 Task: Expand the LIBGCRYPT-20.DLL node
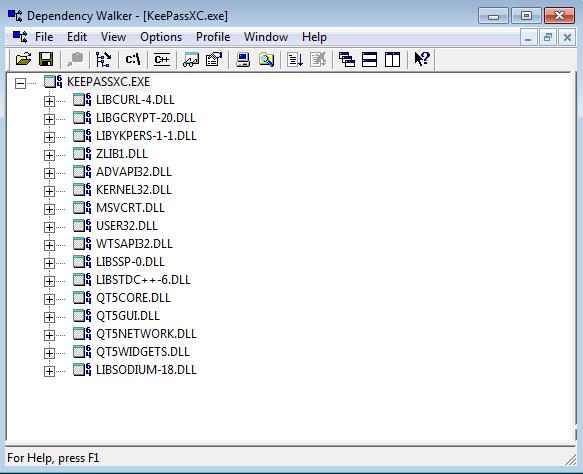pyautogui.click(x=49, y=119)
